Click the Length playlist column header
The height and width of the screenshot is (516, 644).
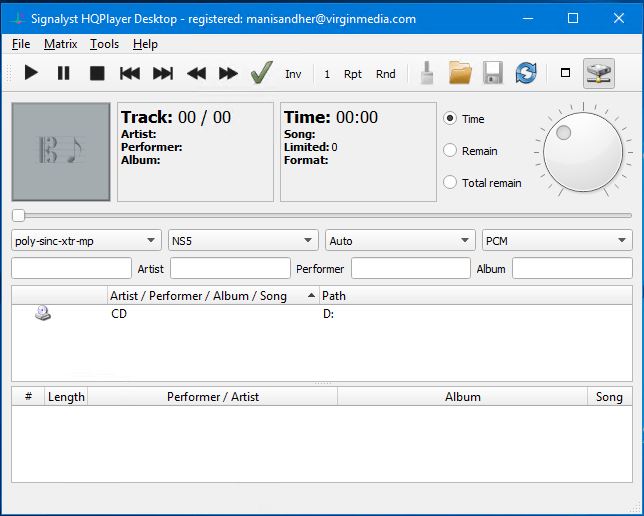66,396
